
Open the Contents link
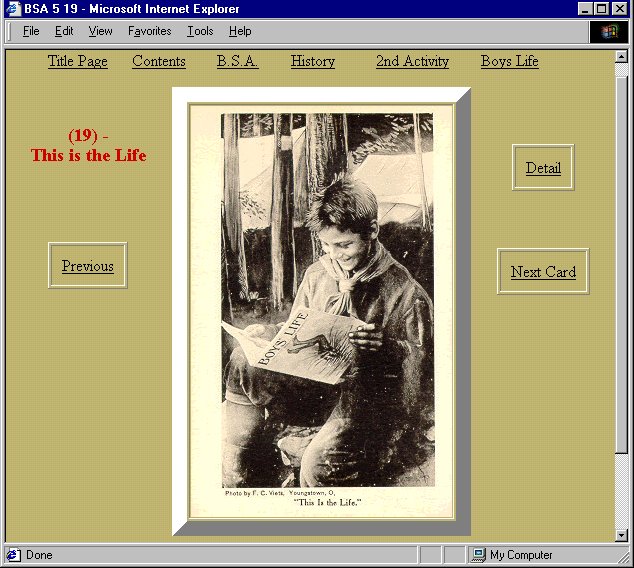[159, 61]
